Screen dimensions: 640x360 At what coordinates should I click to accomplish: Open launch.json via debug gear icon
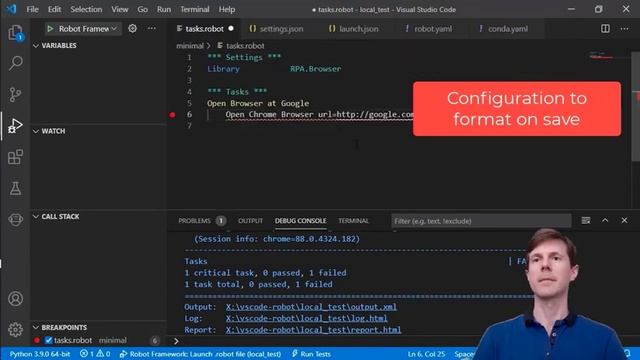tap(132, 29)
